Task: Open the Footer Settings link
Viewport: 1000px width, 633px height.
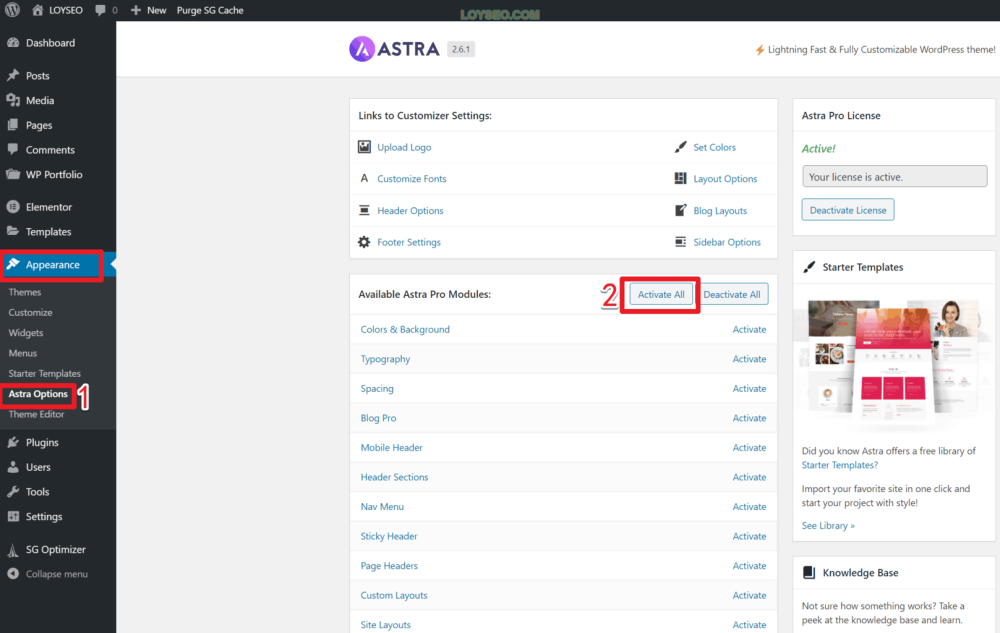Action: (x=409, y=242)
